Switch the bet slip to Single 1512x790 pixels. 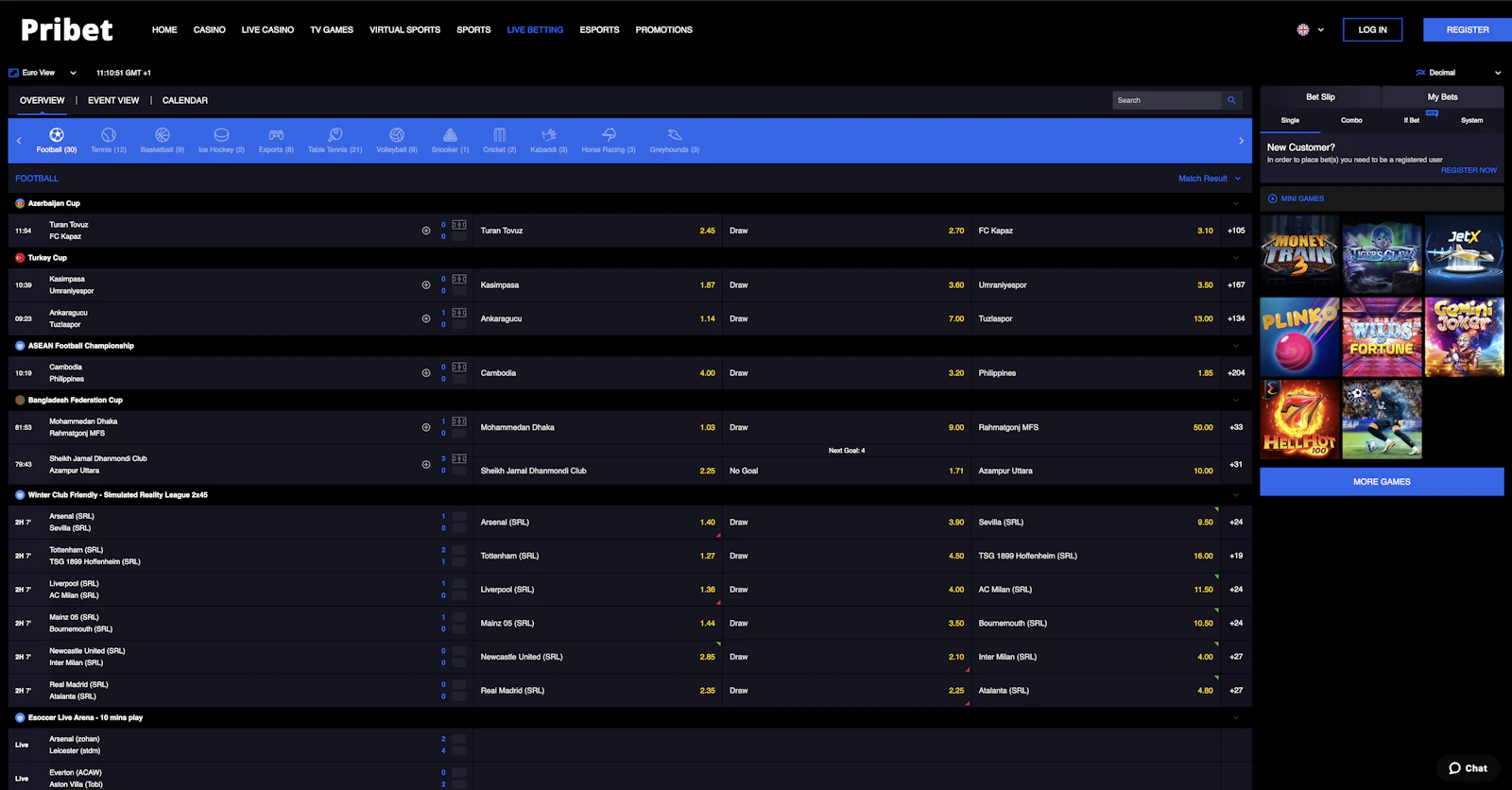click(1290, 121)
